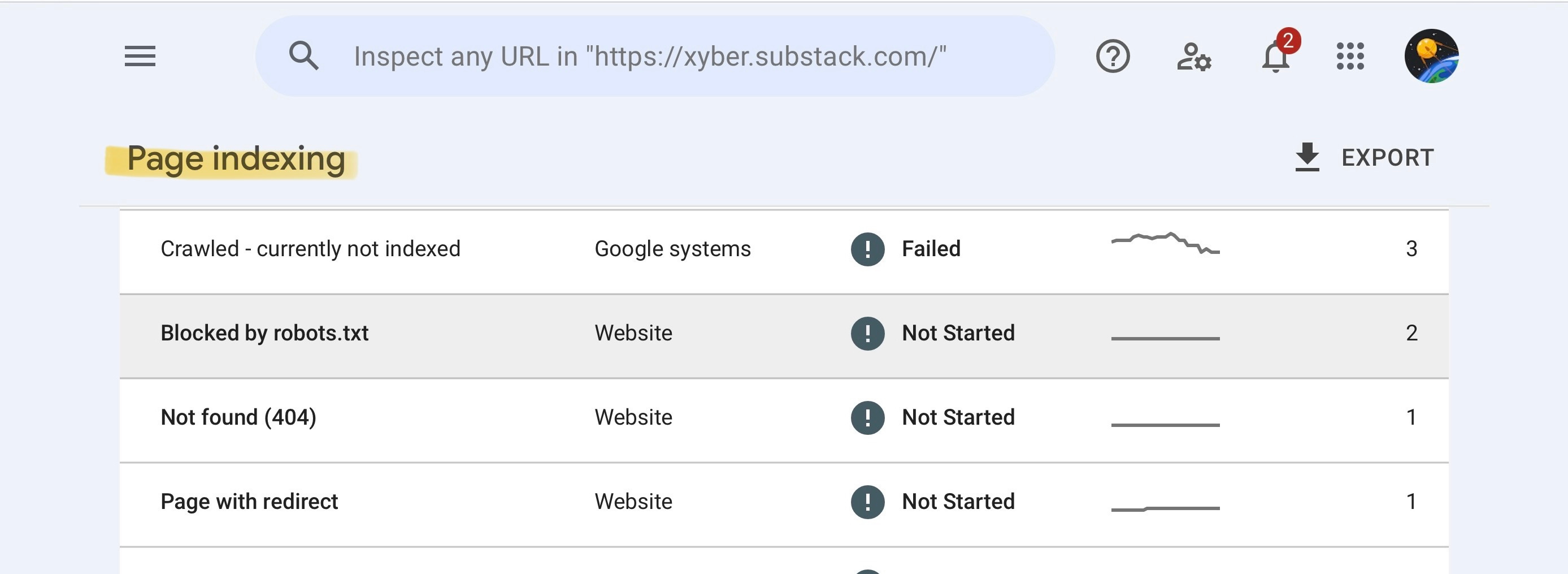Click the EXPORT button label
The image size is (1568, 574).
click(x=1387, y=158)
